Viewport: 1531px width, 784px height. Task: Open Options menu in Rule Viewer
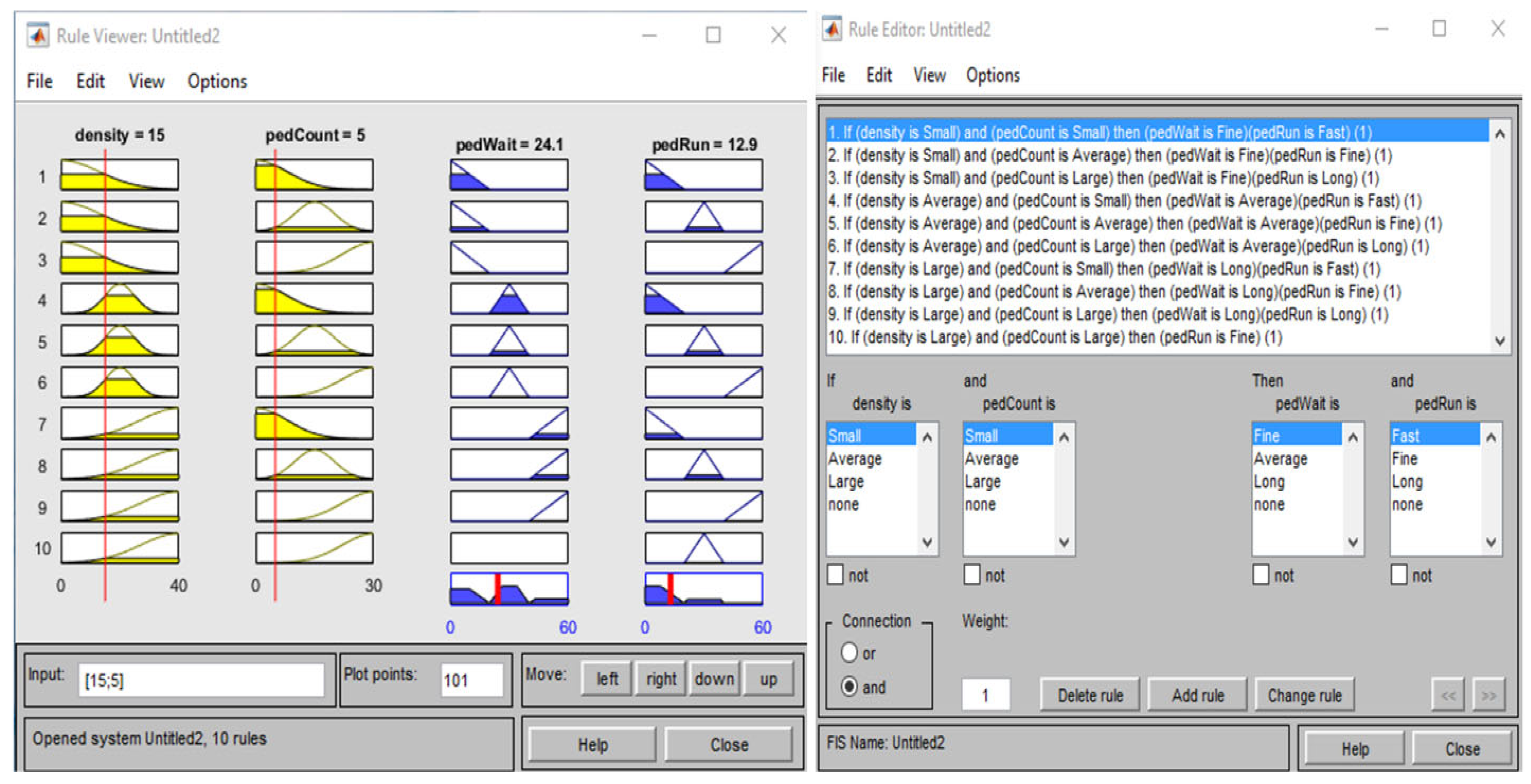(217, 81)
